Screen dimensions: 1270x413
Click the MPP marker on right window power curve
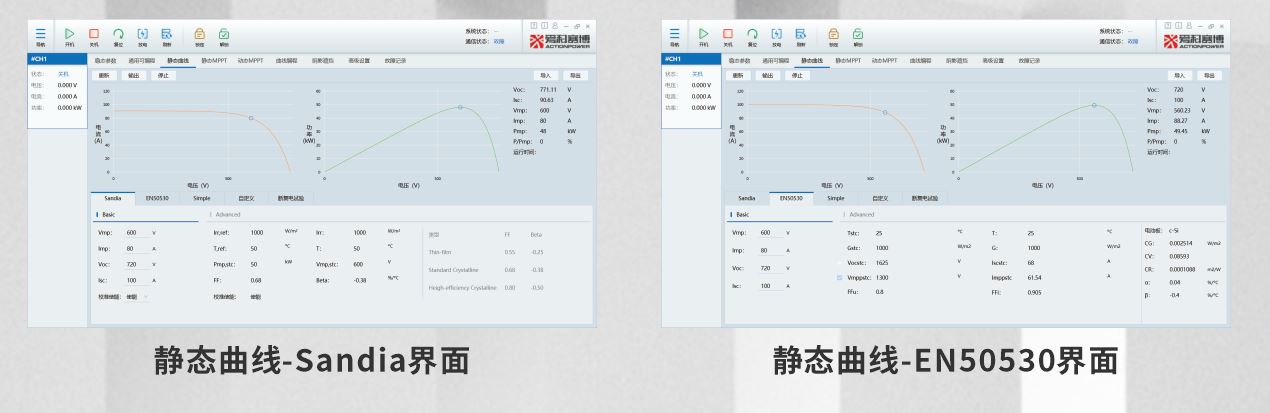coord(1094,105)
